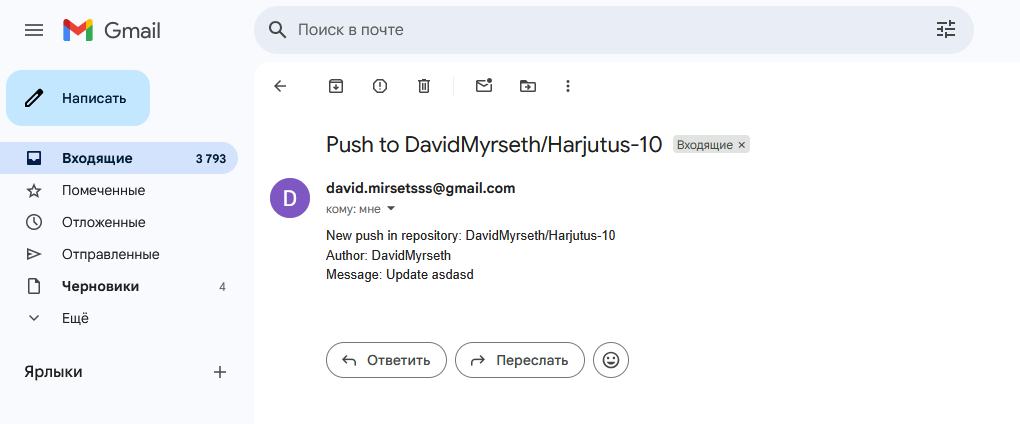The height and width of the screenshot is (424, 1020).
Task: Click the 'Переслать' forward button
Action: [x=519, y=360]
